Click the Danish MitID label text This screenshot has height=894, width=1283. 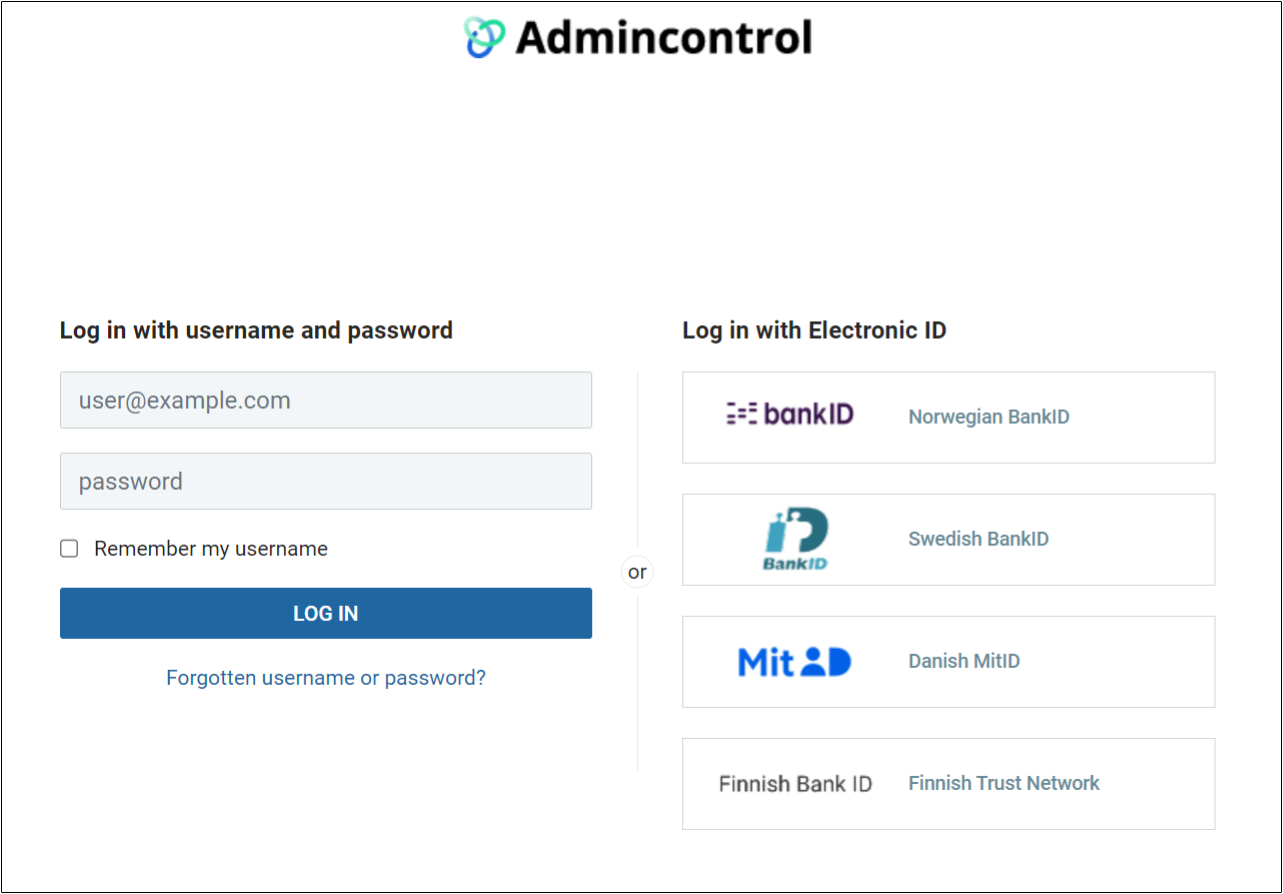963,660
